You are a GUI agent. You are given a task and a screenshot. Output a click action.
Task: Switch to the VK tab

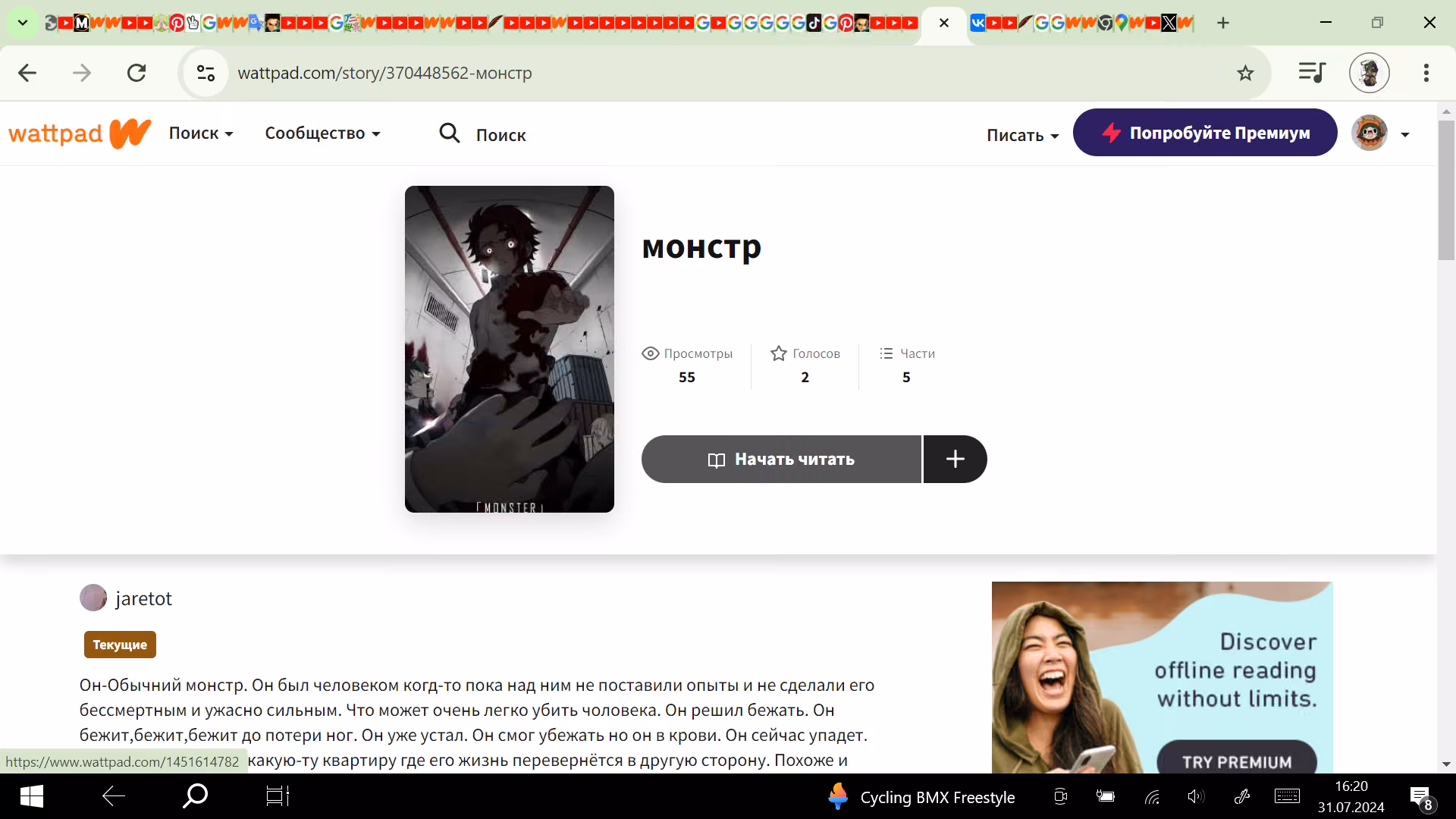click(x=978, y=23)
